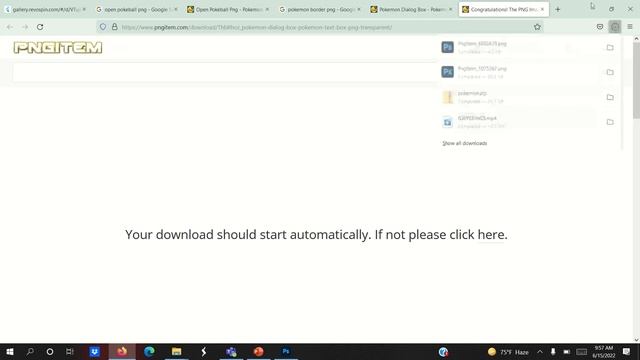Viewport: 640px width, 360px height.
Task: Show folder for the zip download
Action: 610,97
